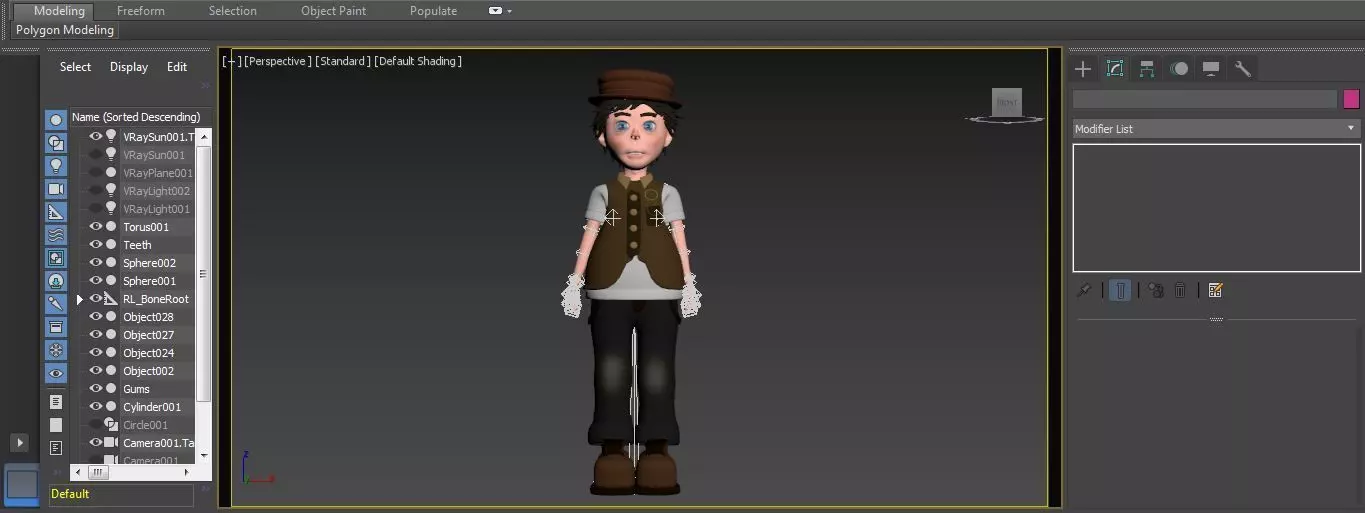The width and height of the screenshot is (1365, 513).
Task: Hide the VRaySun001.T target
Action: click(96, 137)
